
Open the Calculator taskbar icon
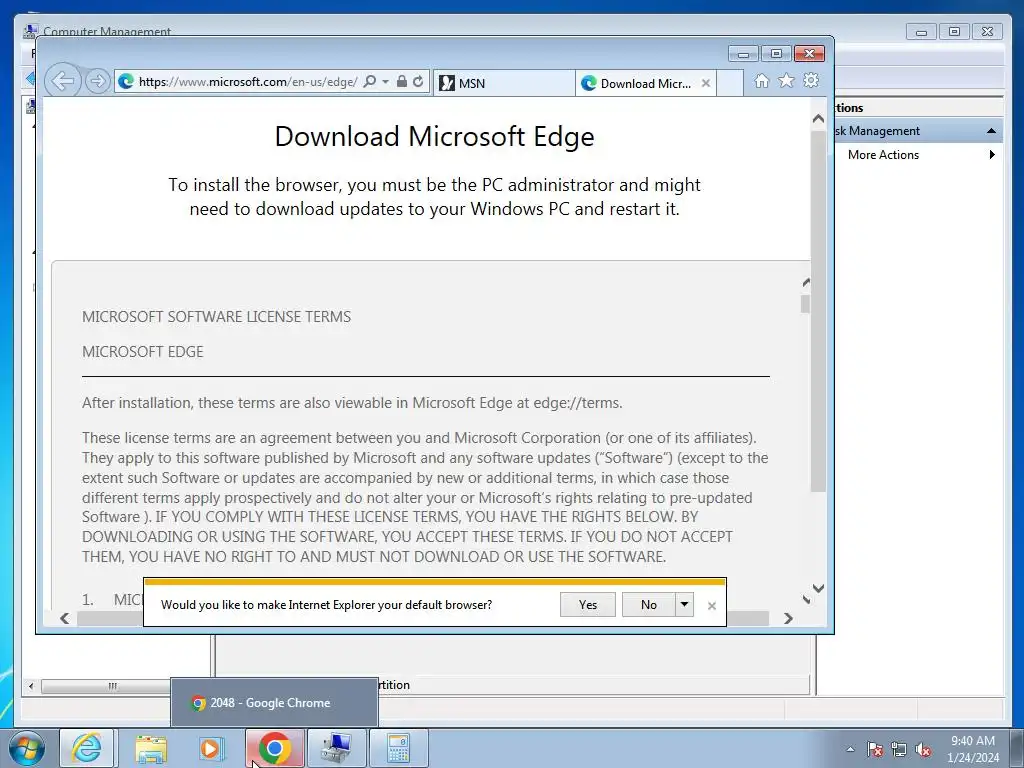click(x=398, y=748)
